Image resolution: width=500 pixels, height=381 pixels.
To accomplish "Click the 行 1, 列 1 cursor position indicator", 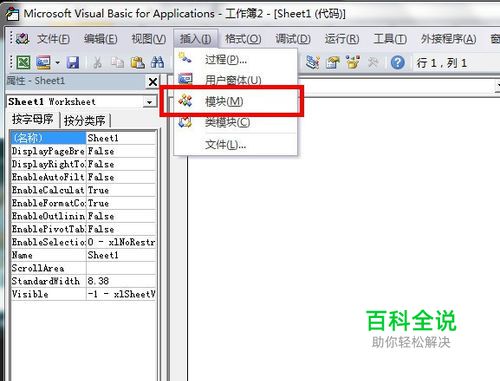I will (441, 63).
